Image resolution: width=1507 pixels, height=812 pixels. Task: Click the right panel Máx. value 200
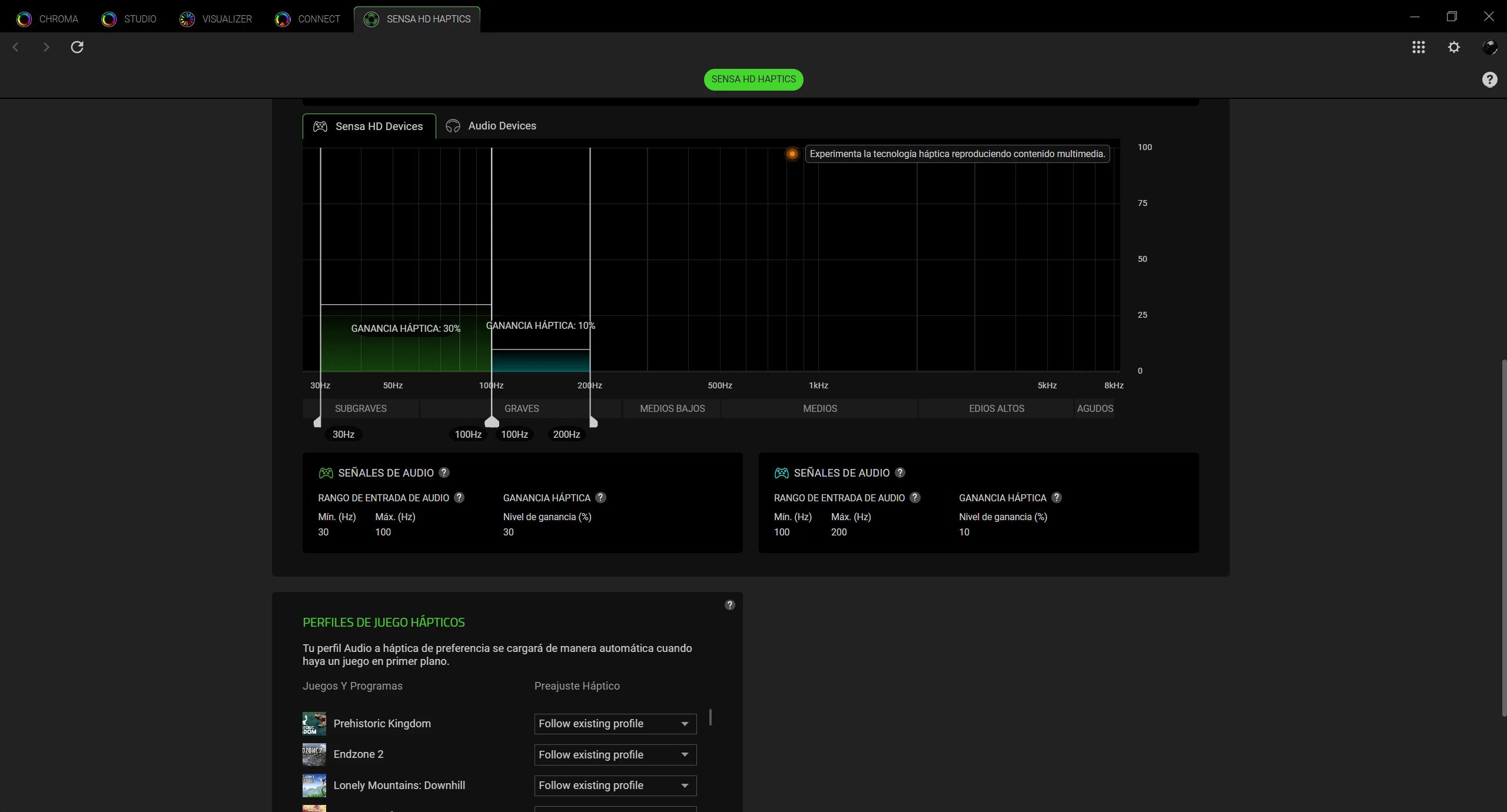[x=839, y=532]
